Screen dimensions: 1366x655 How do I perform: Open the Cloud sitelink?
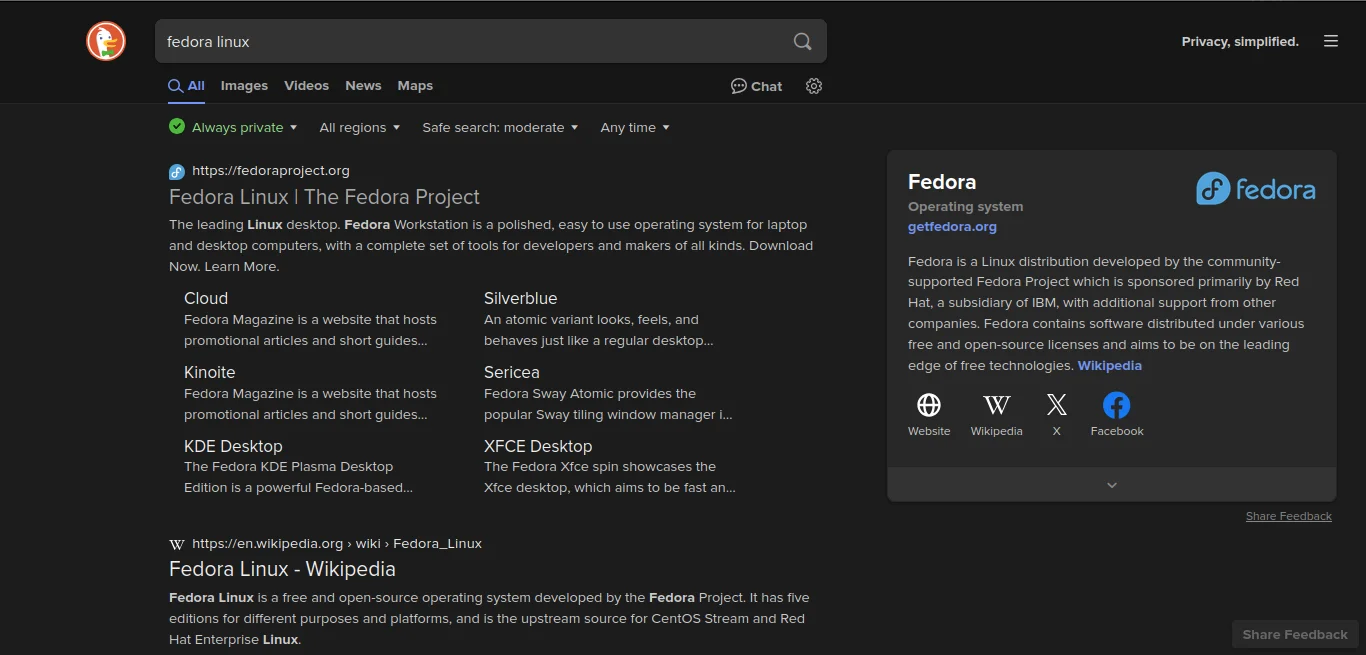point(206,298)
